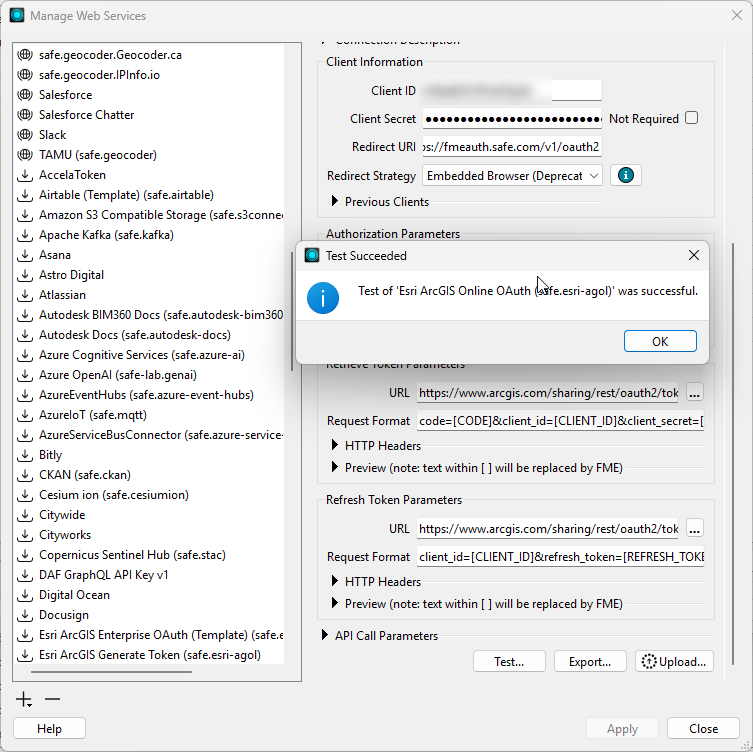The width and height of the screenshot is (753, 752).
Task: Expand Preview under Retrieve Token Parameters
Action: pos(335,467)
